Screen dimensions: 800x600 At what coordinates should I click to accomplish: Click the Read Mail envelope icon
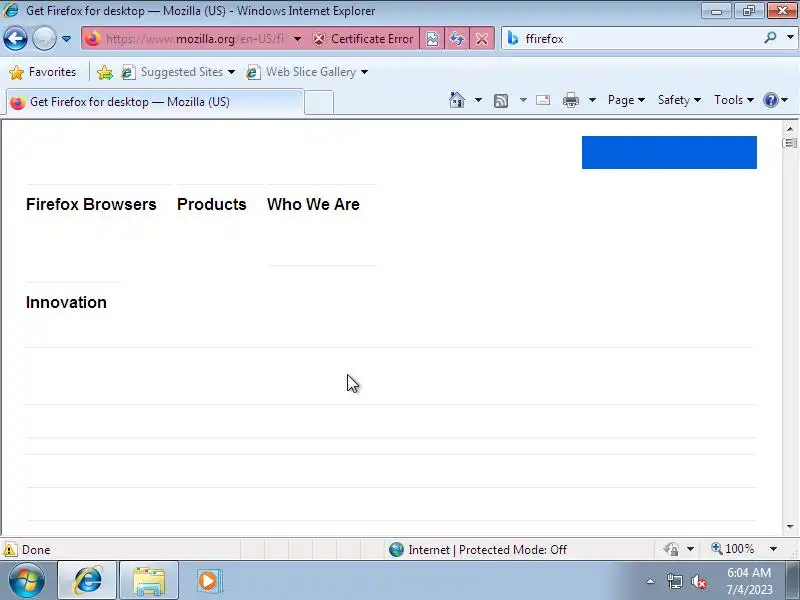click(x=543, y=100)
